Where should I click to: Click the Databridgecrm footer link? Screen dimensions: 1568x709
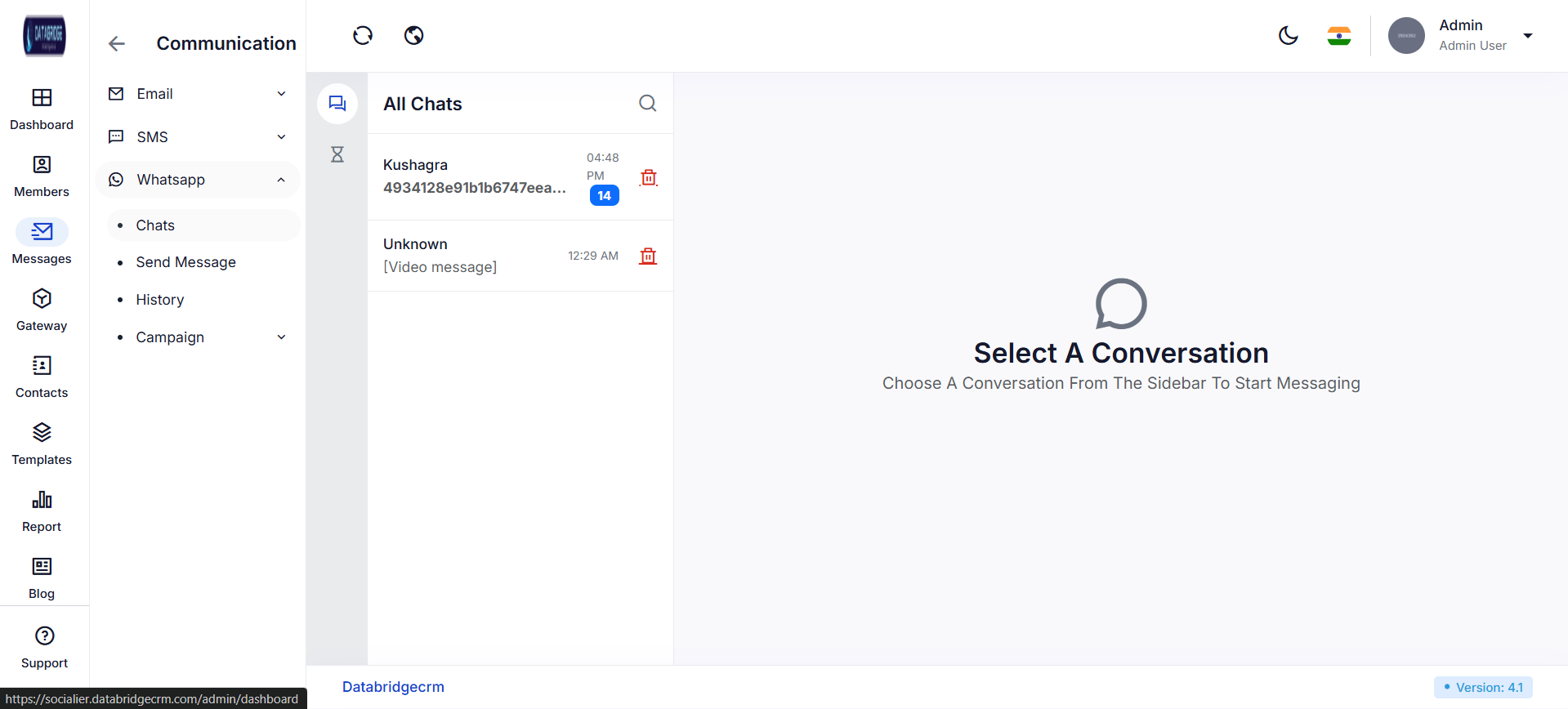[x=393, y=687]
